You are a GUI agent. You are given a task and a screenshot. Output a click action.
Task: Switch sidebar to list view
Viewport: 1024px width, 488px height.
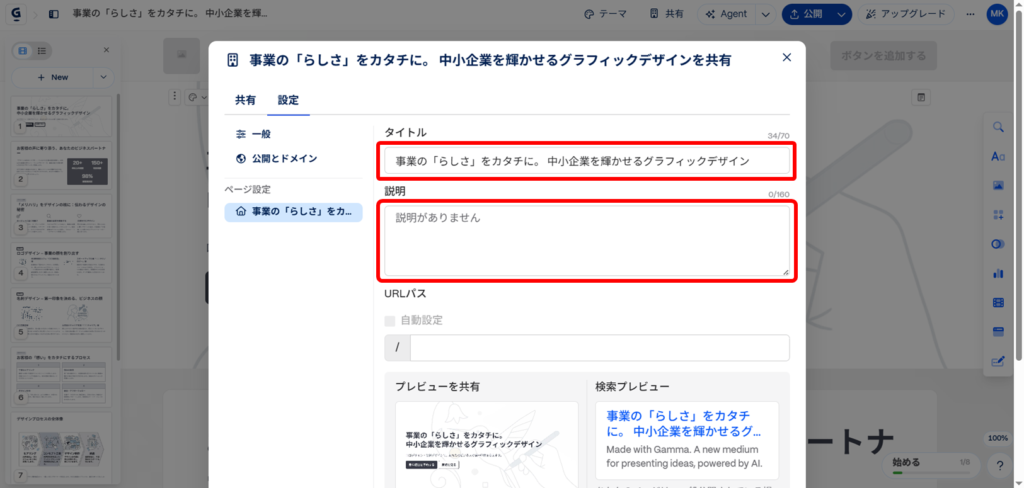pyautogui.click(x=42, y=50)
